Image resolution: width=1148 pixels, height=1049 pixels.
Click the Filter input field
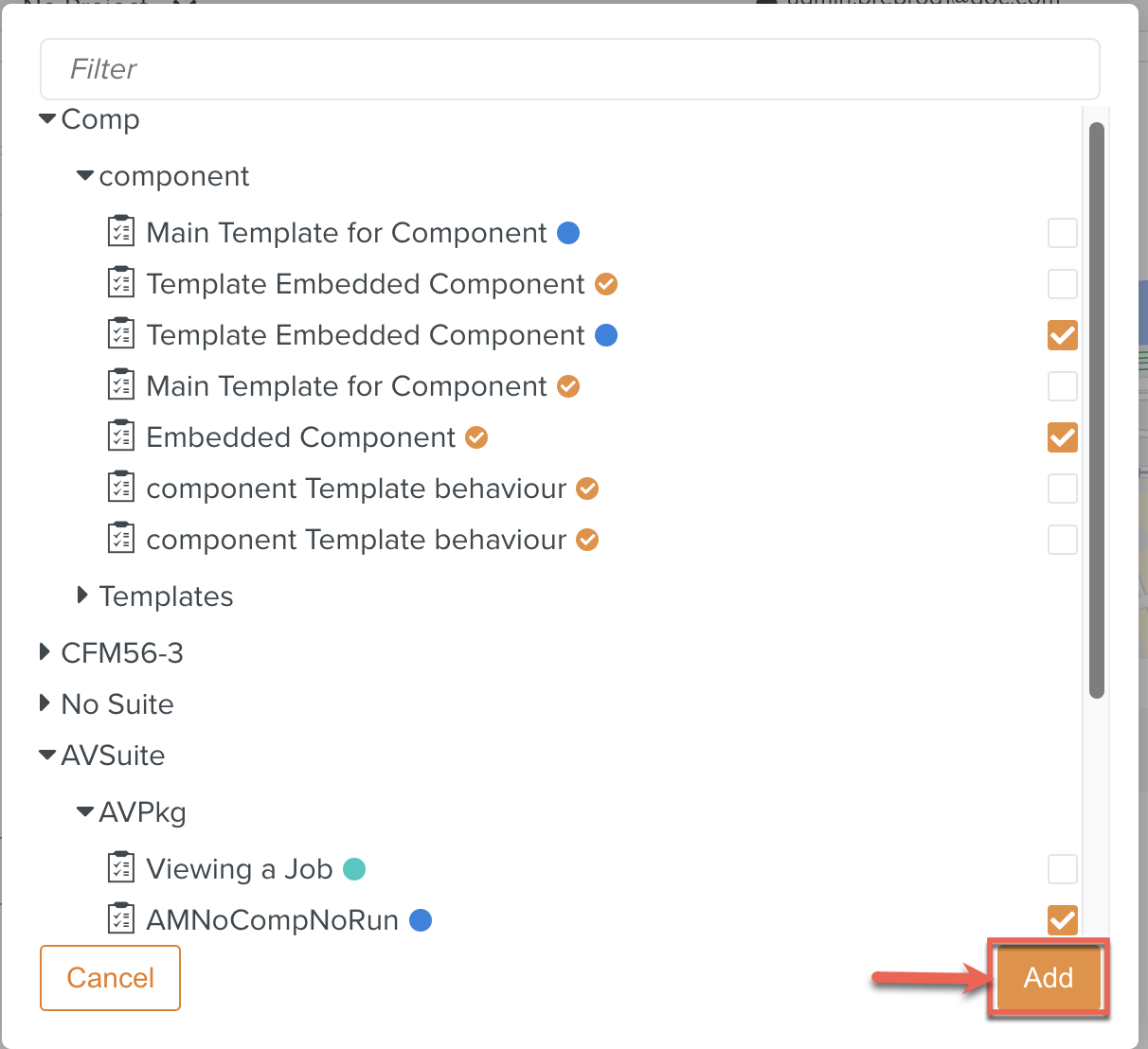(x=569, y=69)
